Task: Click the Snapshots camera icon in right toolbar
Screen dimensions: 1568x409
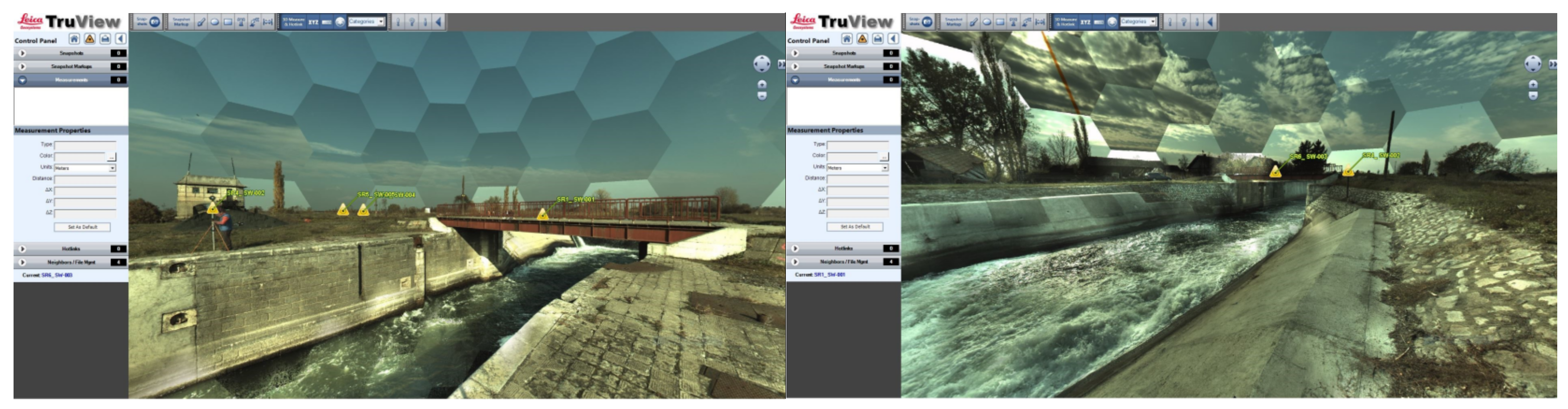Action: click(927, 22)
